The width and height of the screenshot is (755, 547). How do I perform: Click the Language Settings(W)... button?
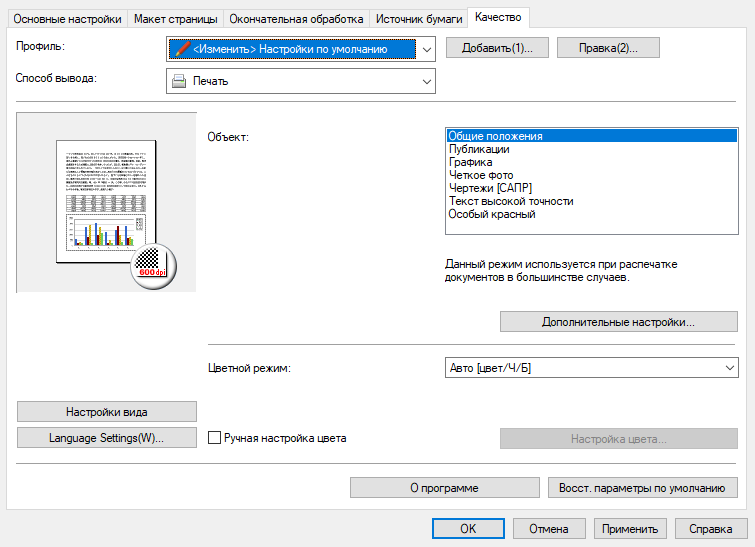point(106,438)
